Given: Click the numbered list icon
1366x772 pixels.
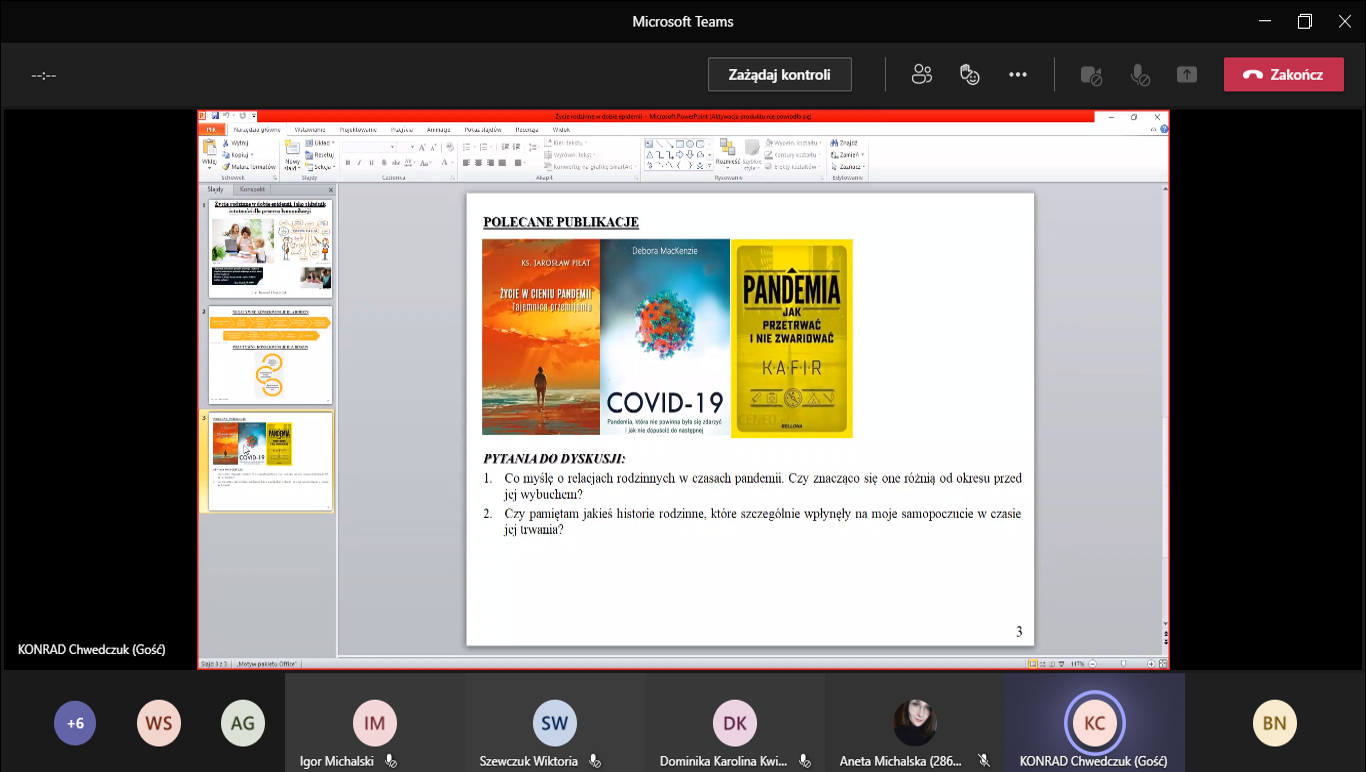Looking at the screenshot, I should [484, 147].
